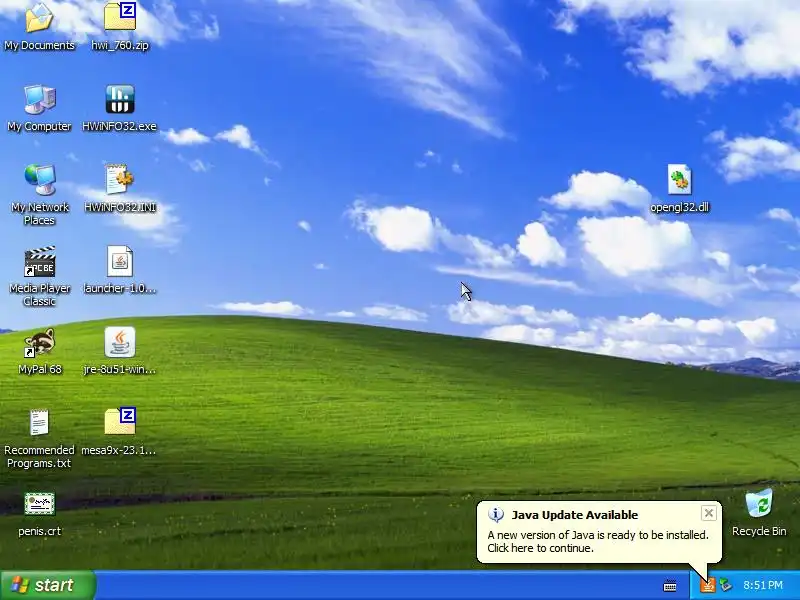Click the 8:51 PM system clock
The width and height of the screenshot is (800, 600).
[x=763, y=585]
